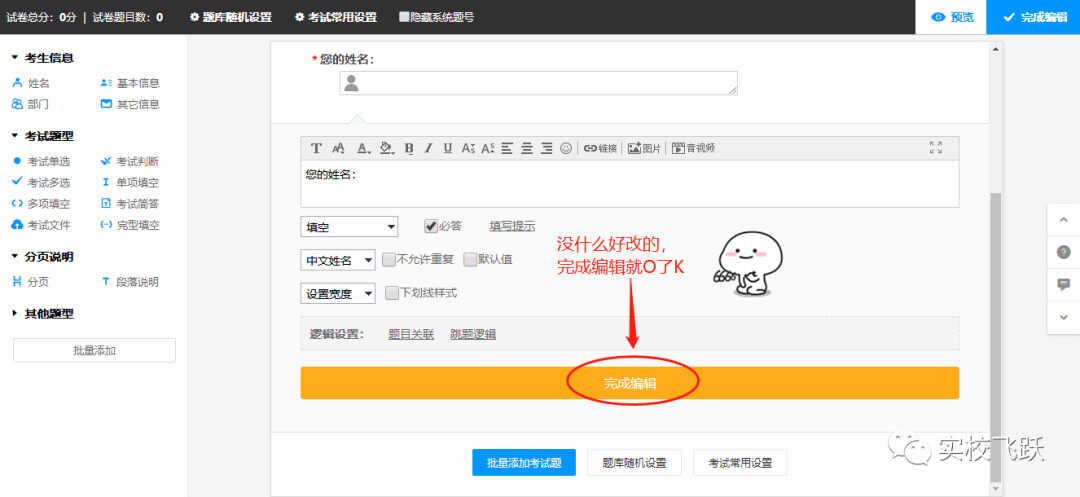
Task: Add a 考试文件 upload question
Action: pos(41,225)
